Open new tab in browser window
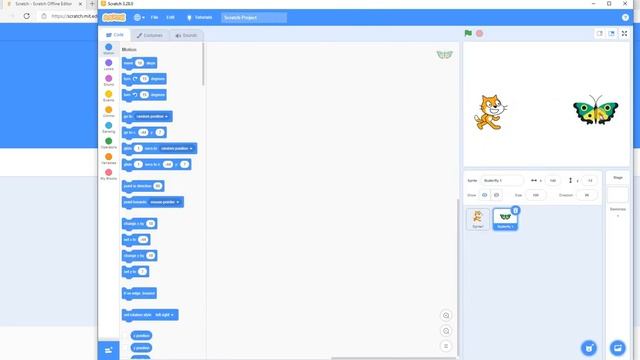The height and width of the screenshot is (360, 640). coord(91,4)
